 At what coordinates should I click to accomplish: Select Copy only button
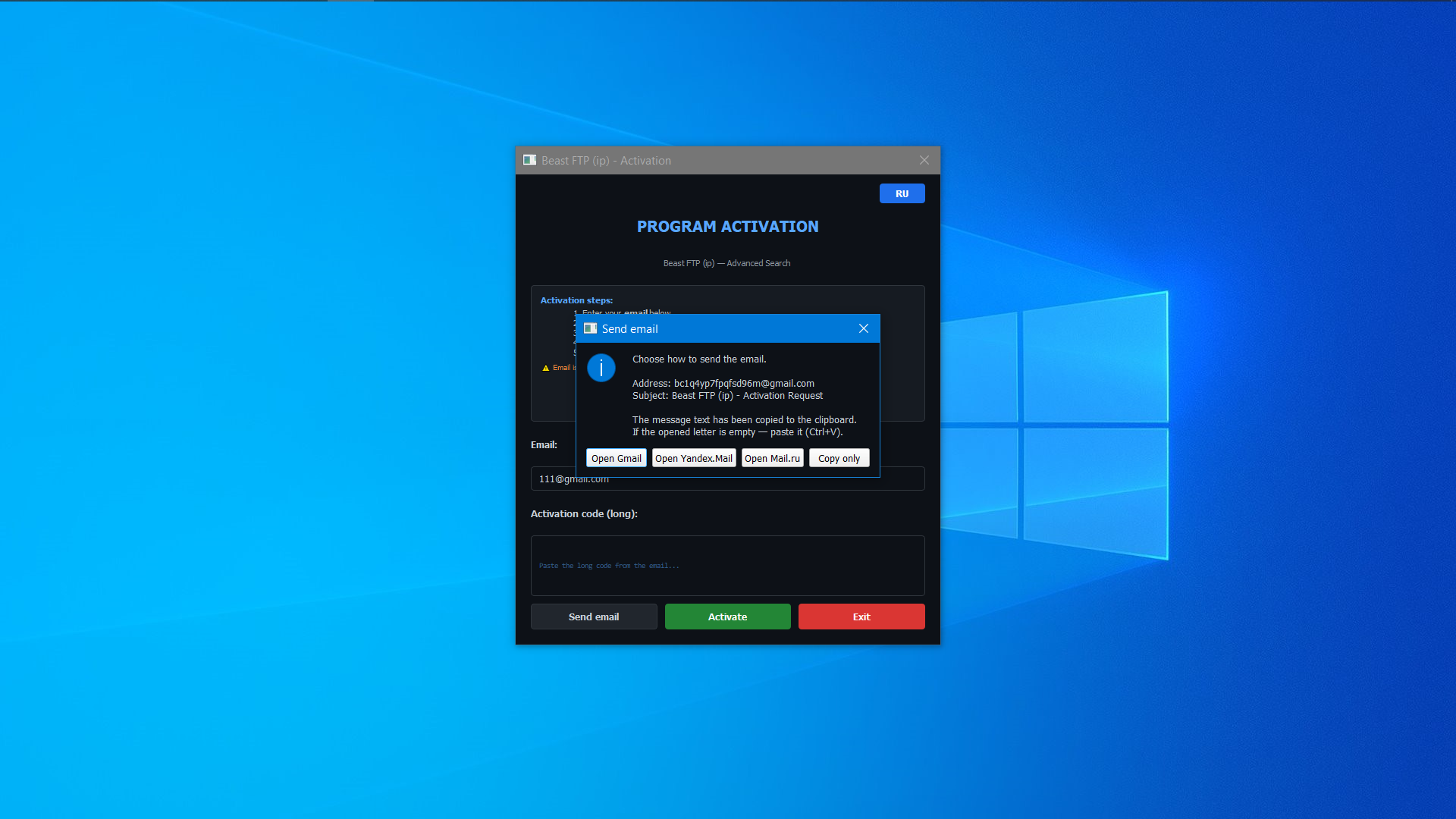click(839, 458)
